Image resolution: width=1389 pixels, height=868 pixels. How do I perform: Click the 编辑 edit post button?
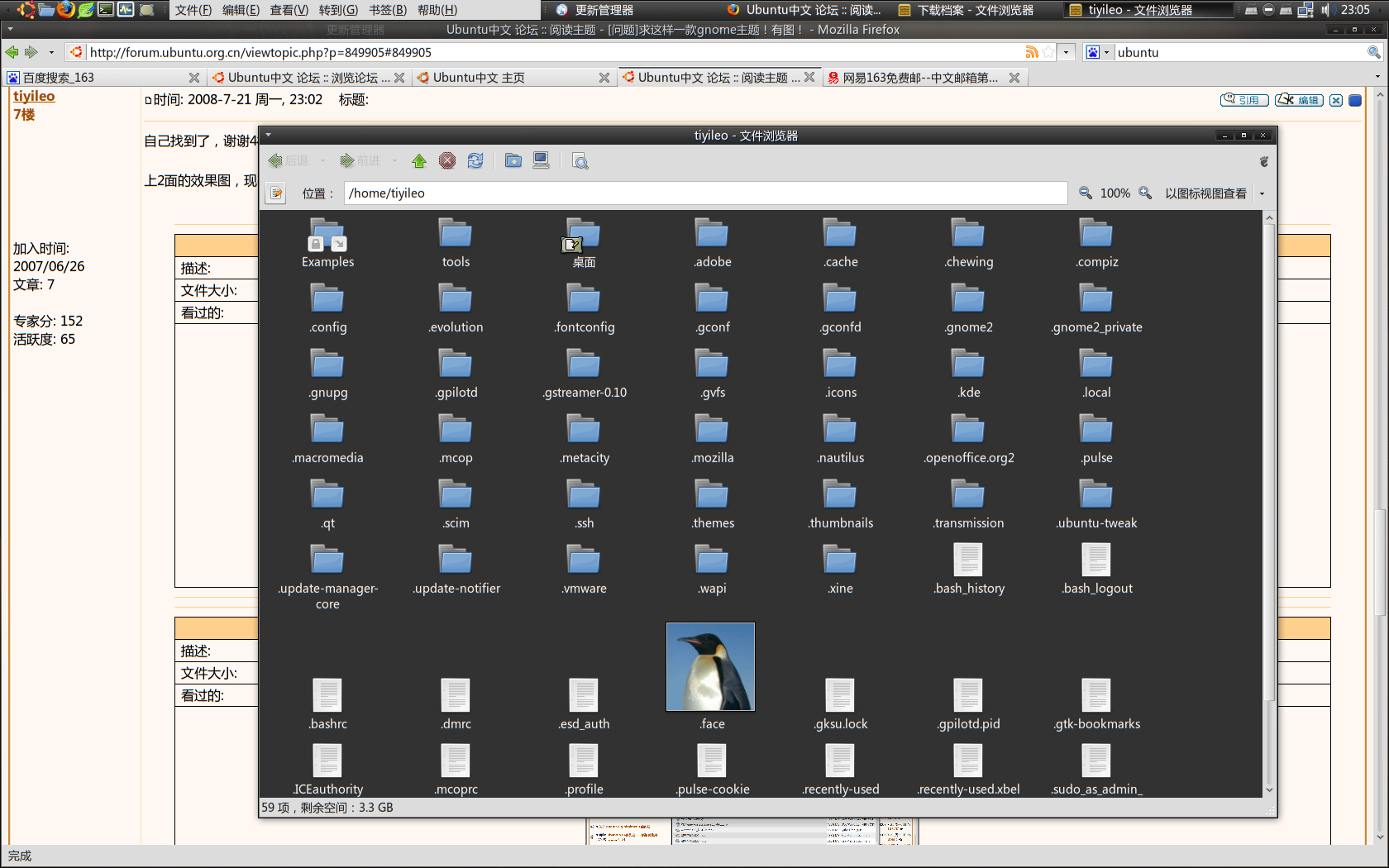[x=1299, y=100]
